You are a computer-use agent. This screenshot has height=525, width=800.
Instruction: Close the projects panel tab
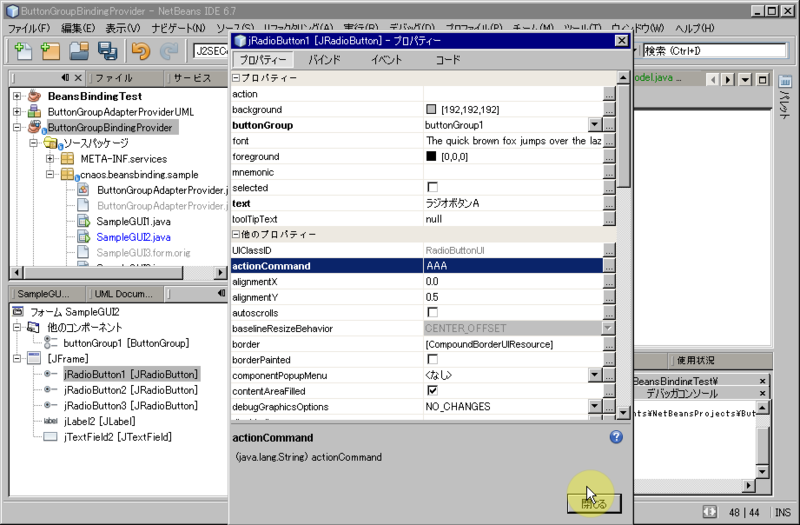78,78
